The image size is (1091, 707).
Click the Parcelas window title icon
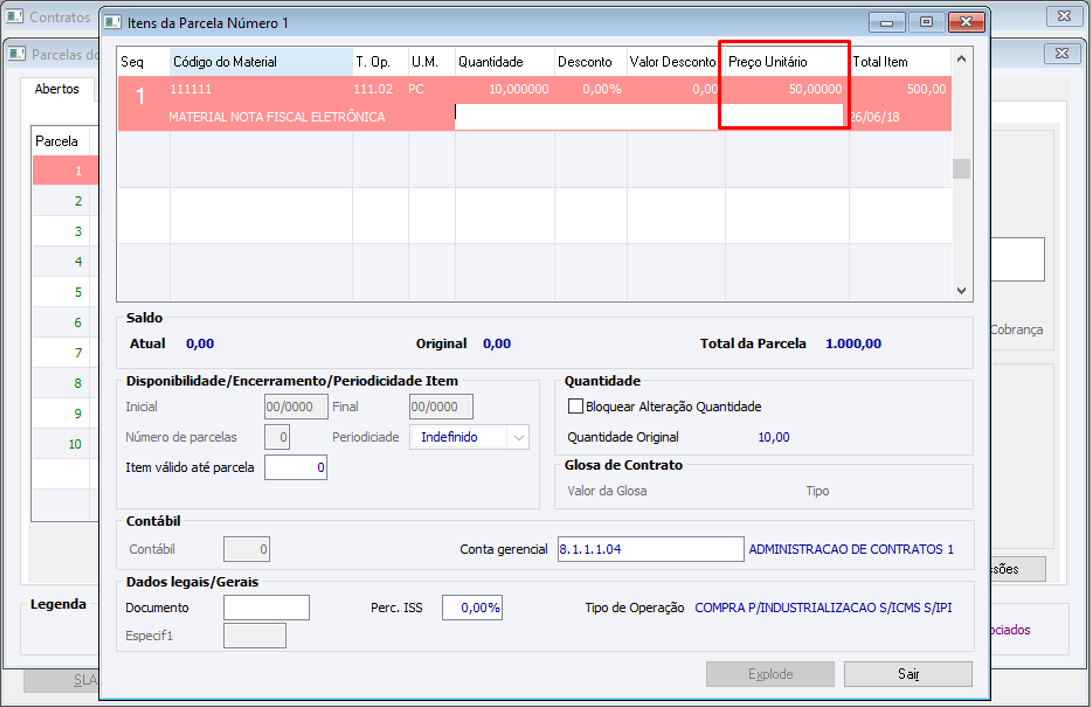[17, 54]
